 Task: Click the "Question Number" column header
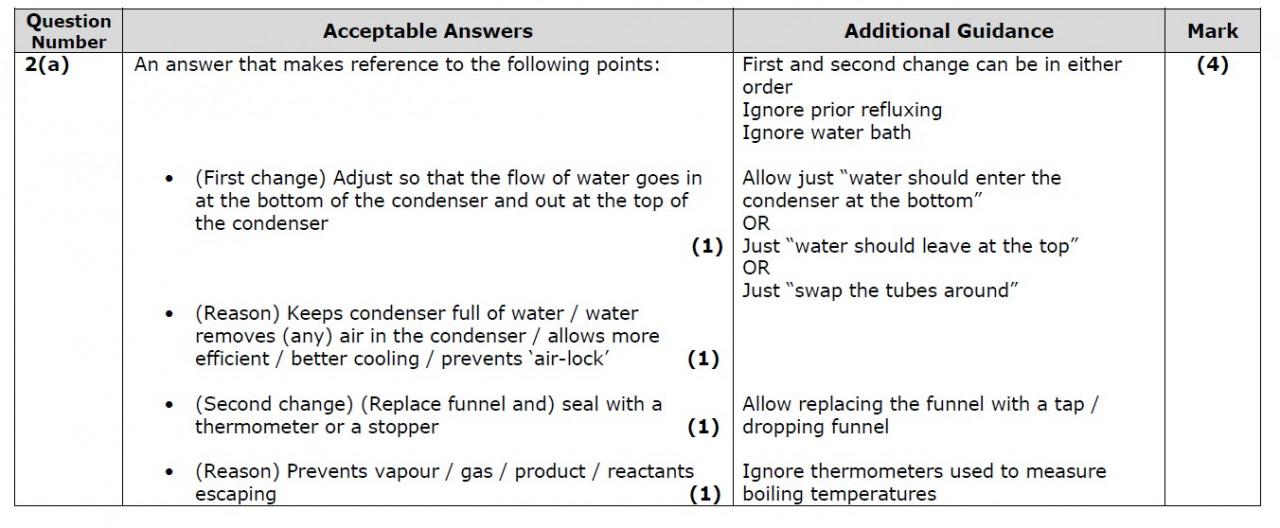(x=68, y=32)
